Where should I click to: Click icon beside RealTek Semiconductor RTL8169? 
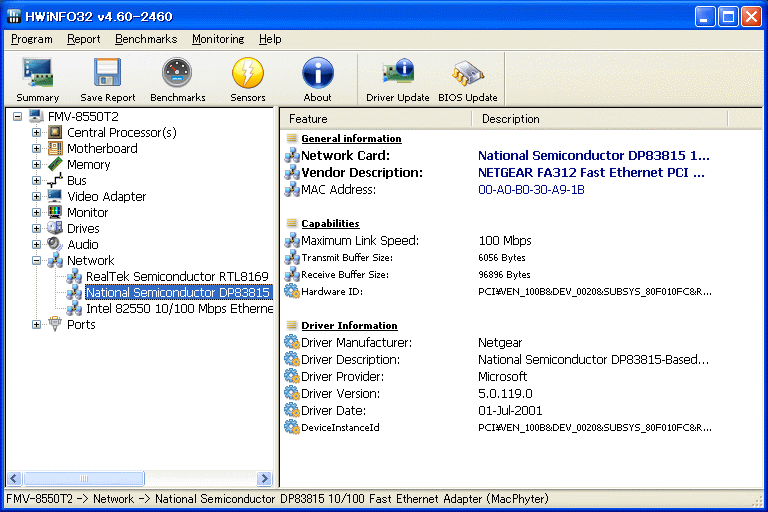(x=74, y=276)
